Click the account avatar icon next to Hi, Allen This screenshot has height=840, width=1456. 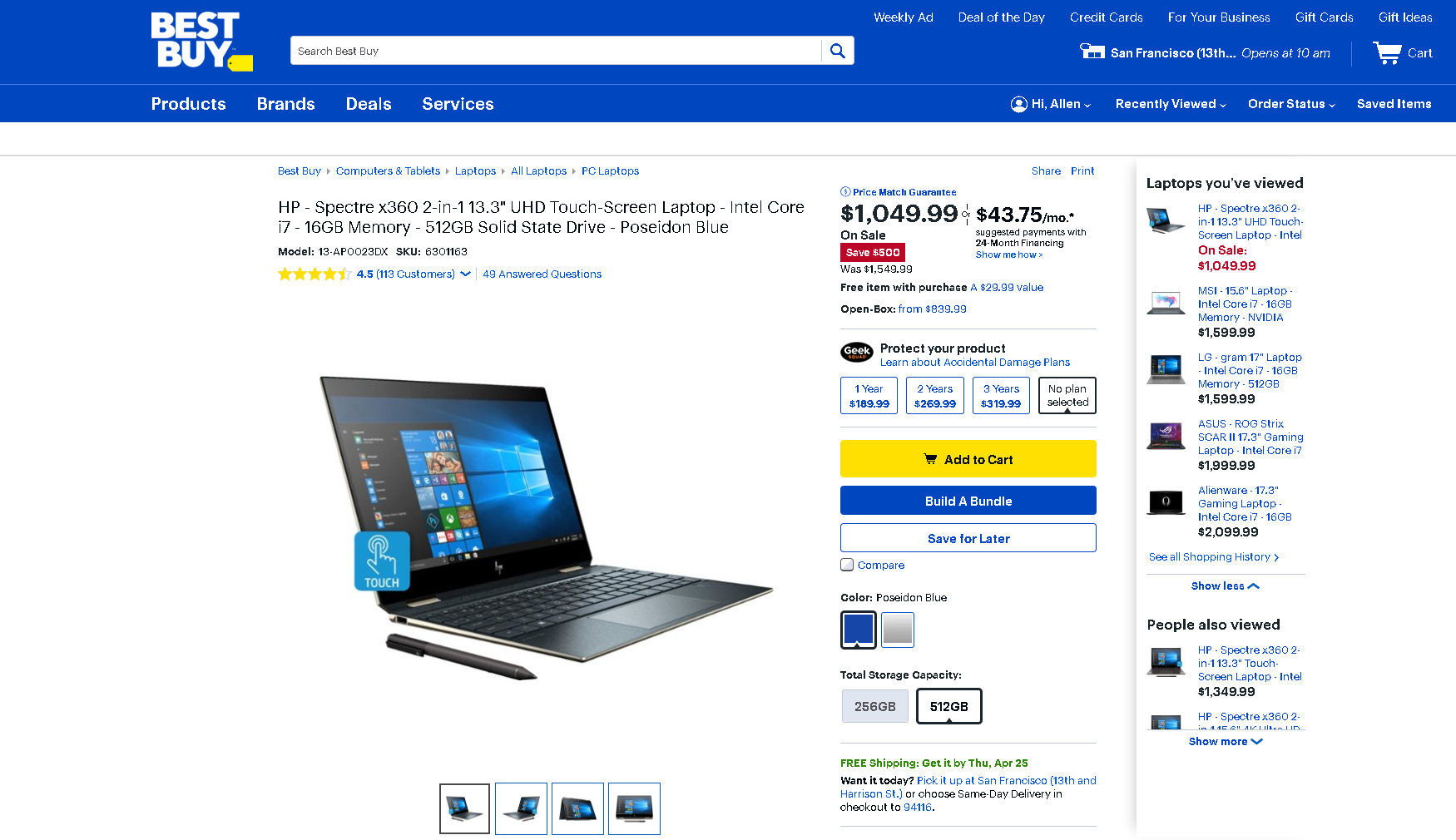pos(1018,104)
